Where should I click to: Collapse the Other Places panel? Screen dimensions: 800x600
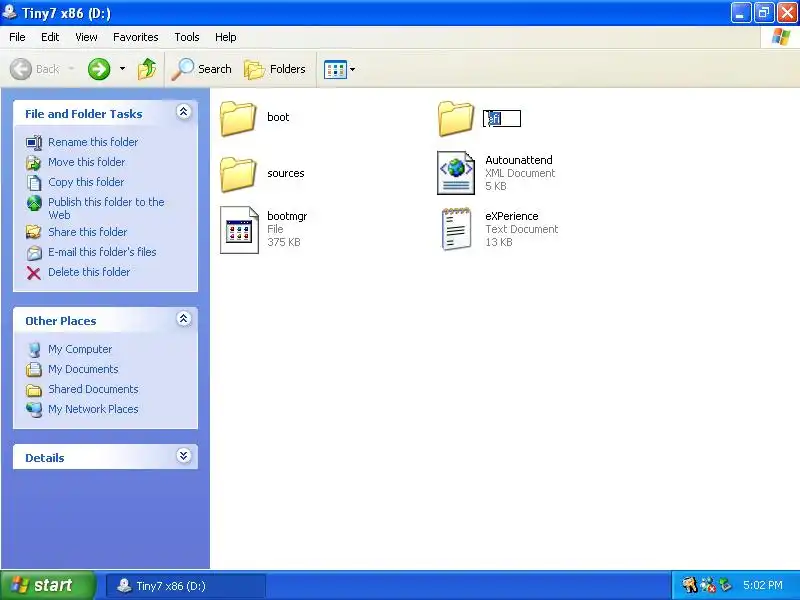184,319
